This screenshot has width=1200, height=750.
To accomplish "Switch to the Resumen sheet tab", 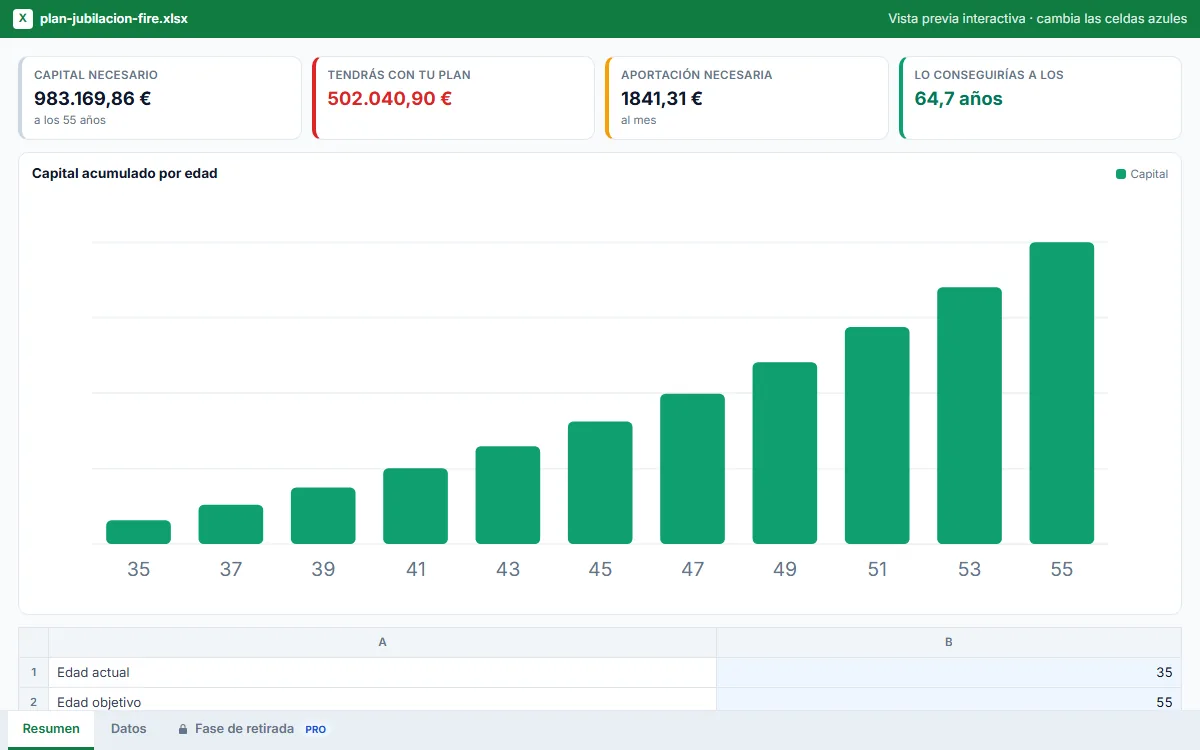I will coord(51,729).
